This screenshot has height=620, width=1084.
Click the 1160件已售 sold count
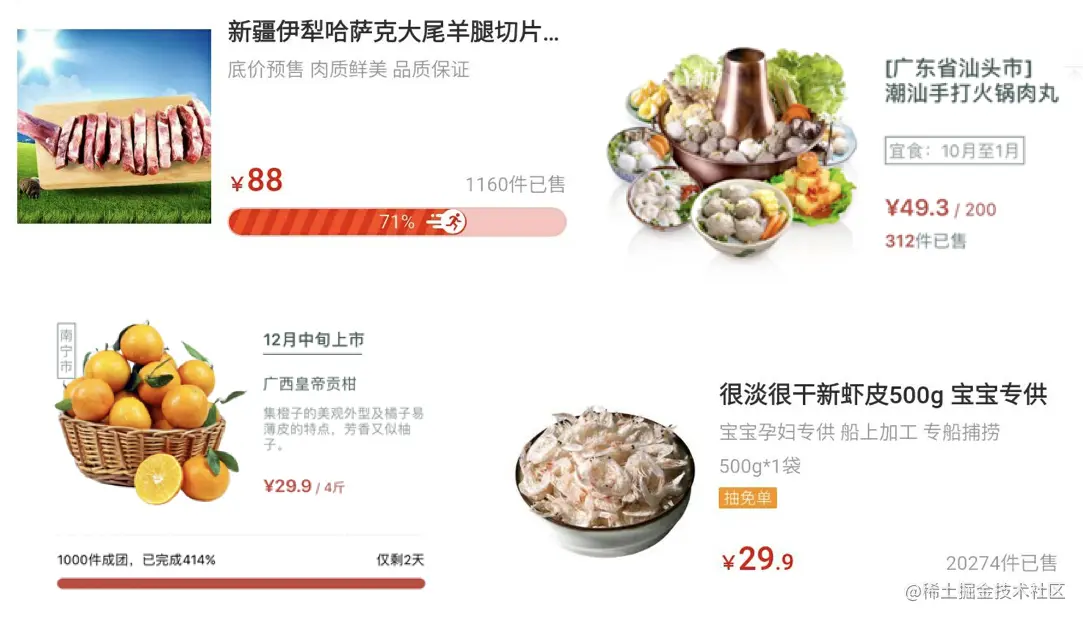pyautogui.click(x=515, y=185)
